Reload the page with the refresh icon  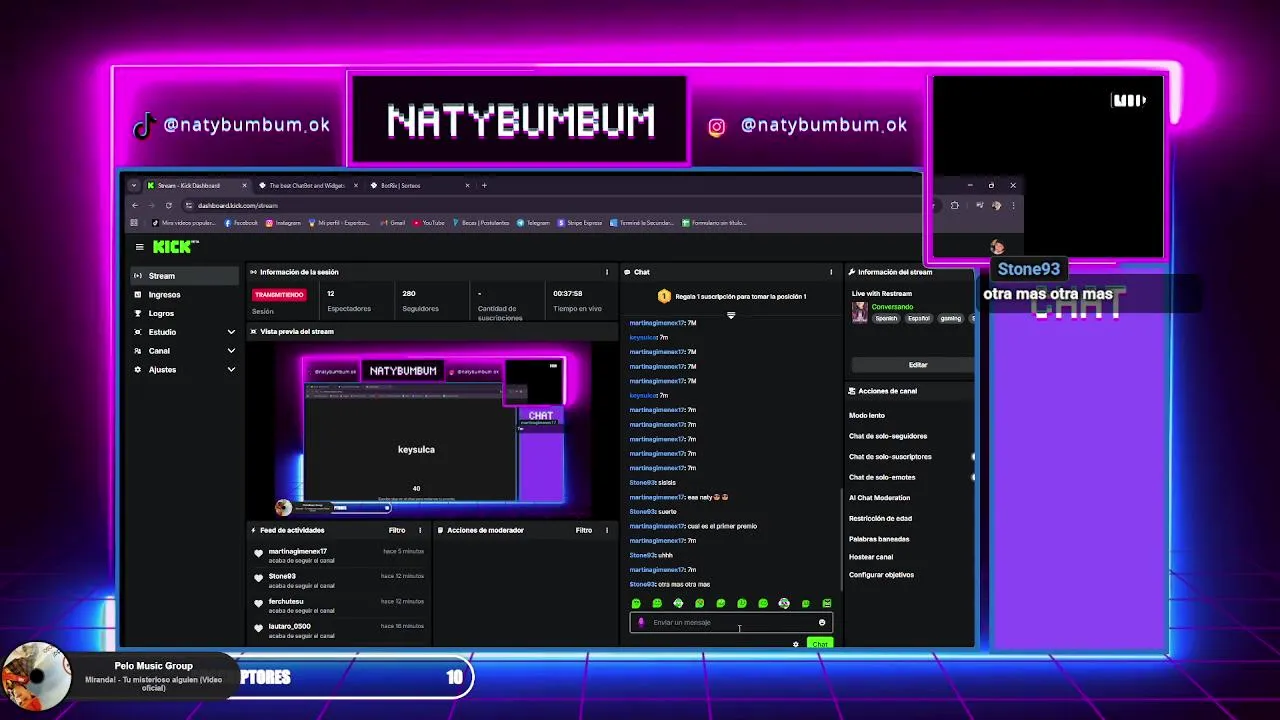(x=168, y=205)
